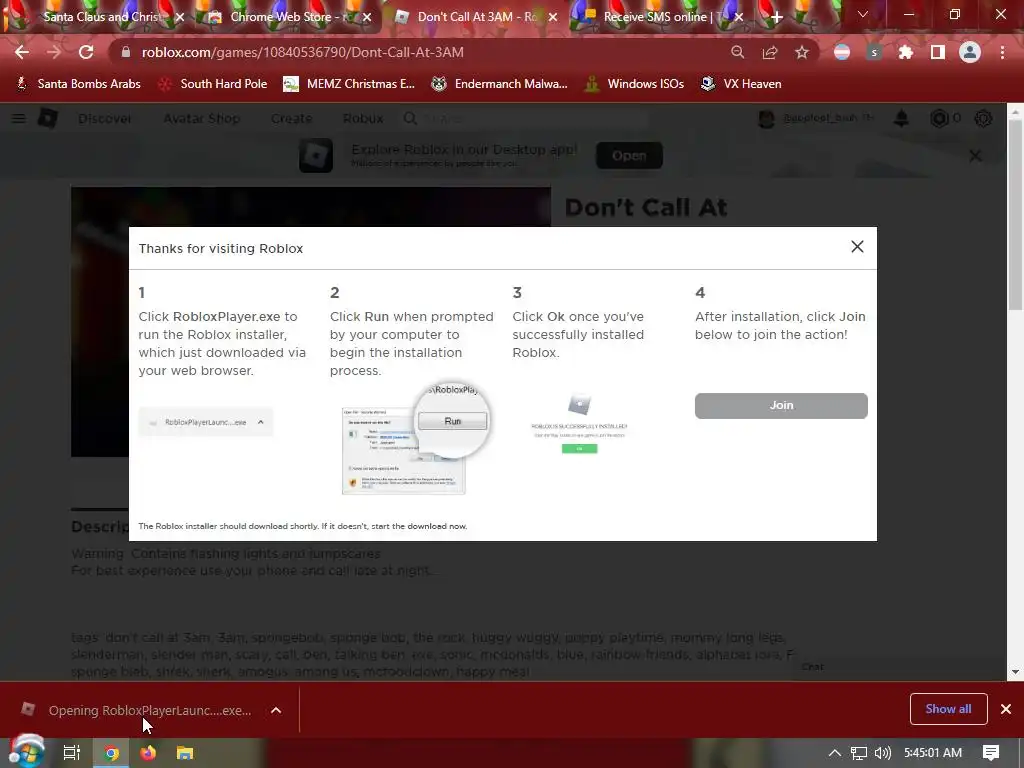The width and height of the screenshot is (1024, 768).
Task: Open VX Heaven bookmark
Action: click(741, 84)
